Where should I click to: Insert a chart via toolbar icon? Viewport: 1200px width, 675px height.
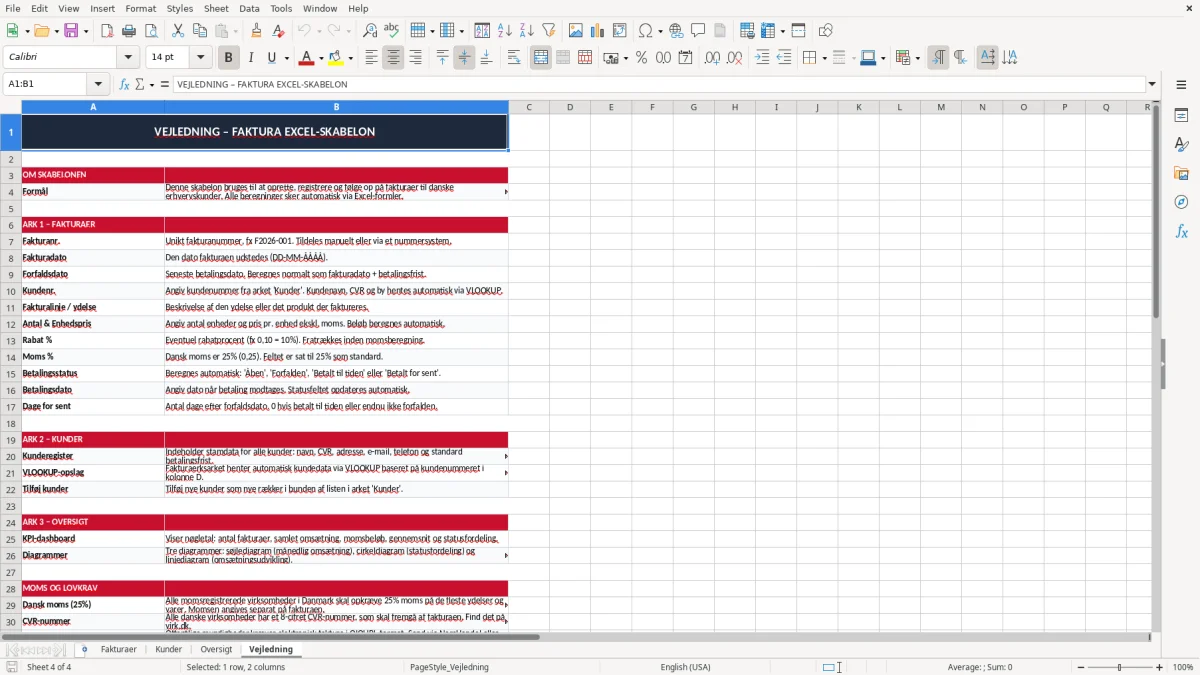[x=598, y=31]
